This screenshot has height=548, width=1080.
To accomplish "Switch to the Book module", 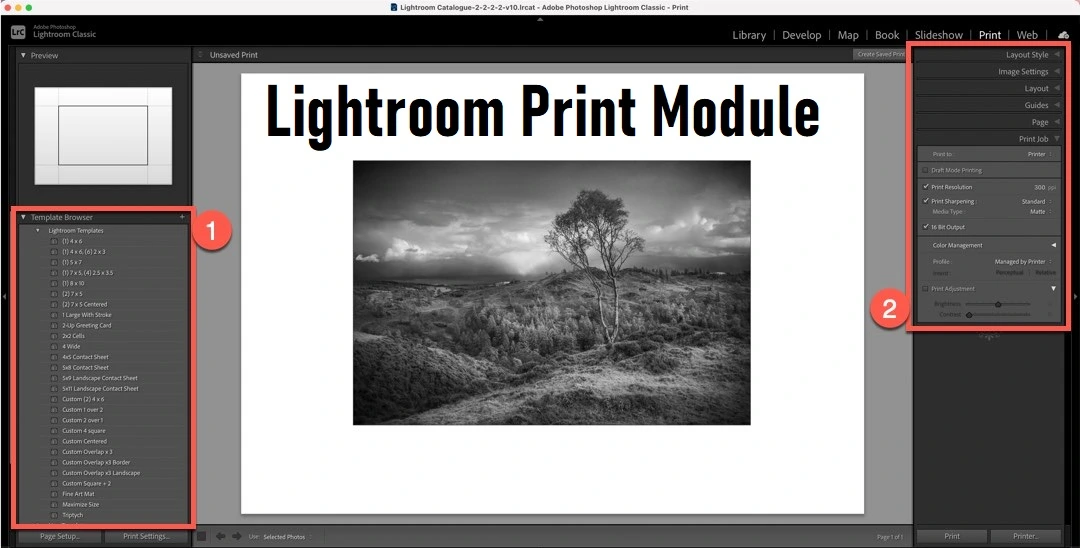I will [x=887, y=35].
